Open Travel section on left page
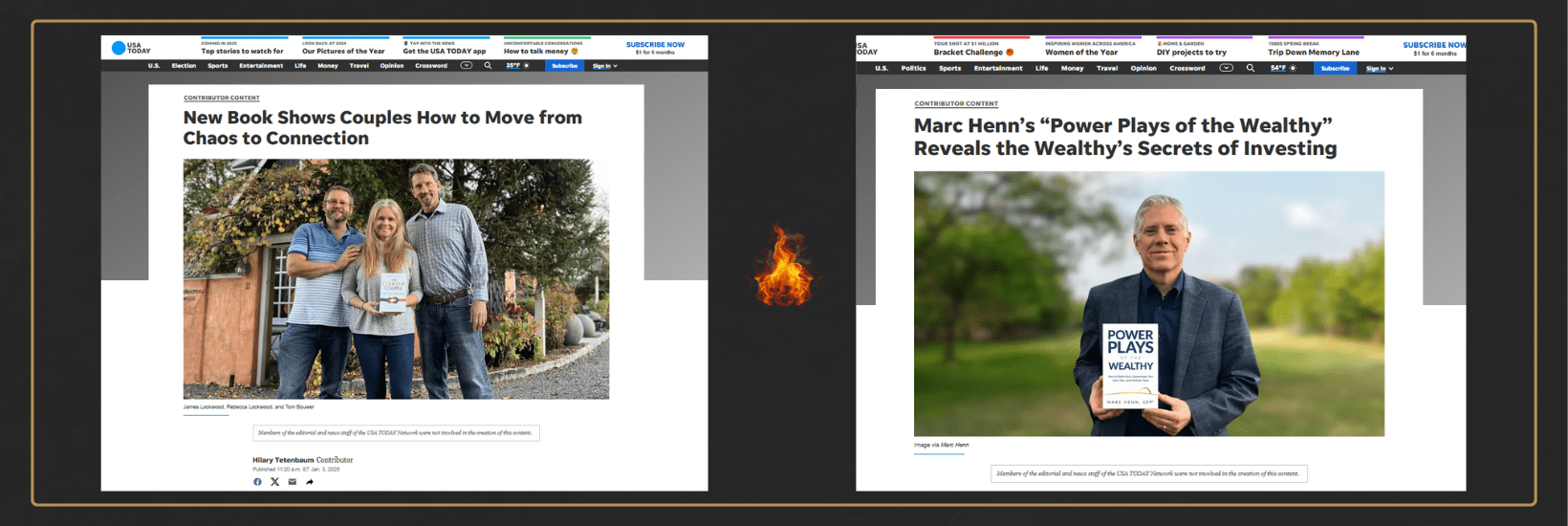The image size is (1568, 526). point(359,66)
